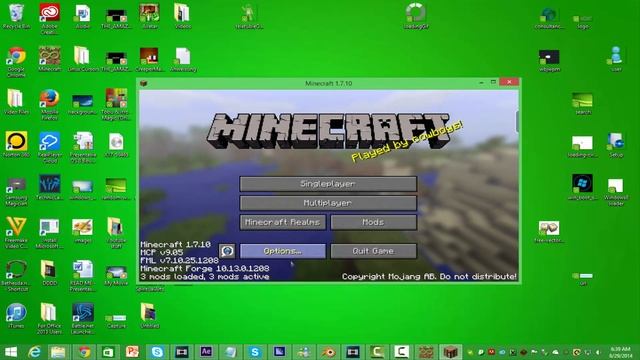Select the Windows loader file icon
Image resolution: width=640 pixels, height=360 pixels.
click(x=616, y=192)
